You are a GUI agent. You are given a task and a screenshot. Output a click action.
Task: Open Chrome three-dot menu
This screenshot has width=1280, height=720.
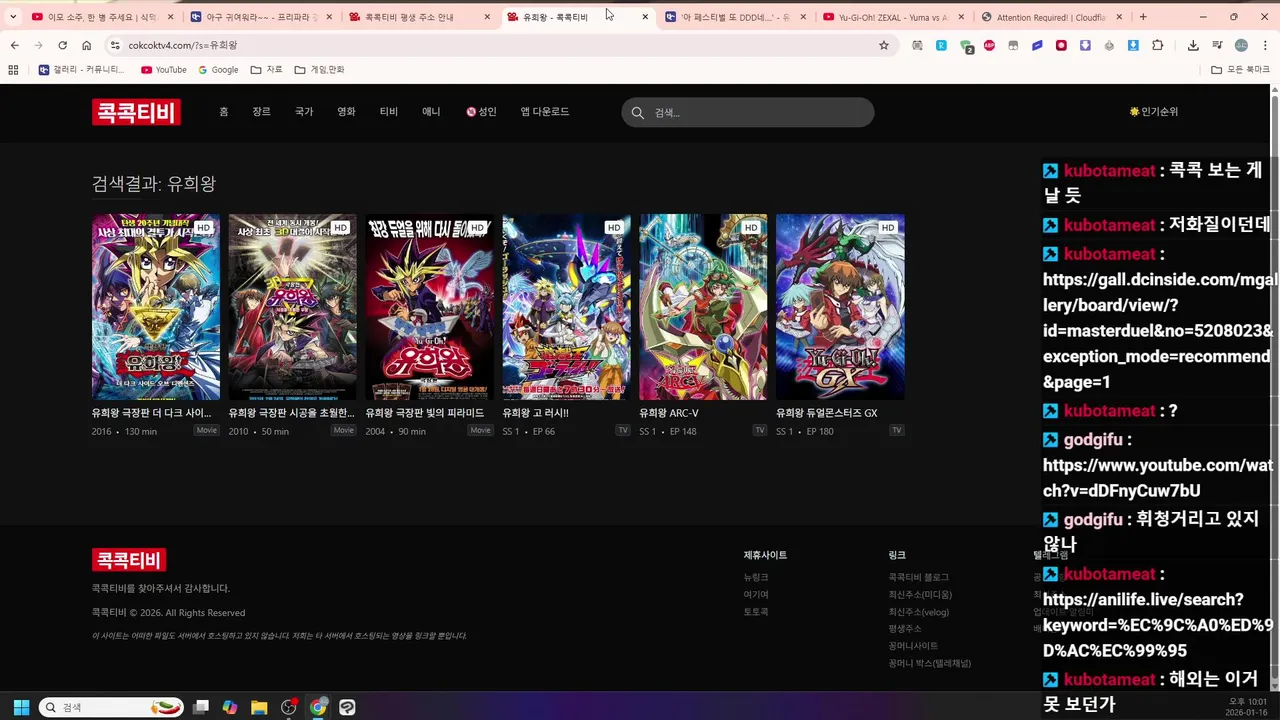tap(1265, 45)
